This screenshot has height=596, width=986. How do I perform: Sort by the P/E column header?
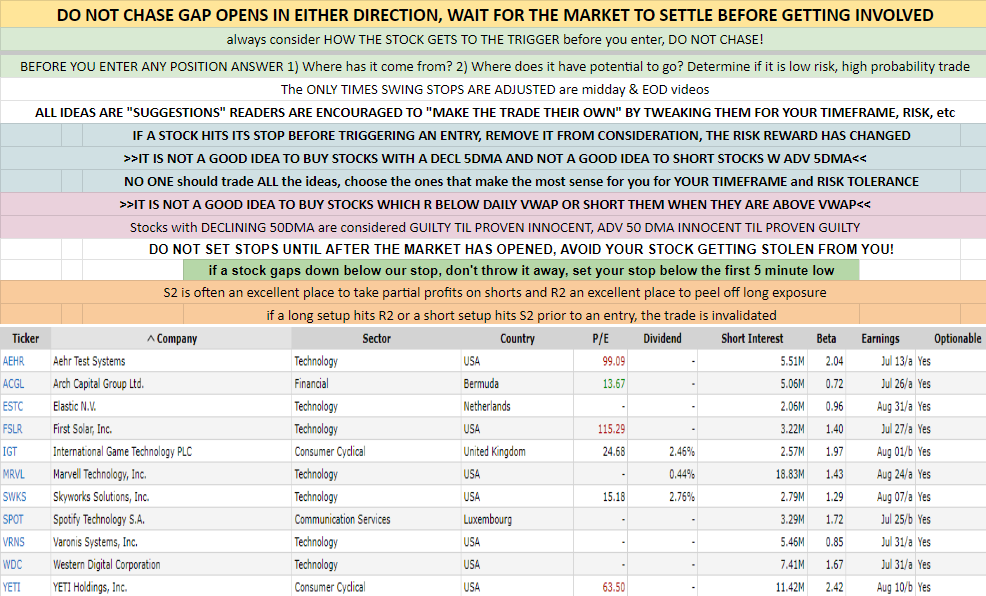[x=601, y=338]
